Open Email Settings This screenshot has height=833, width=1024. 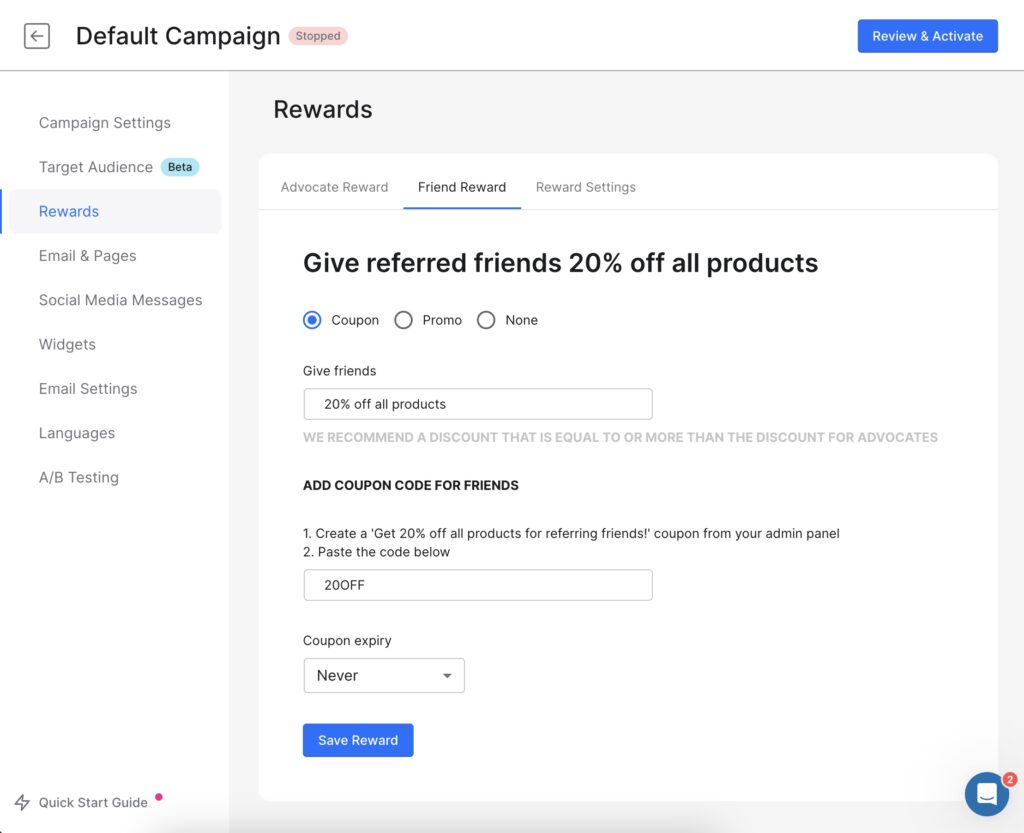(x=87, y=388)
